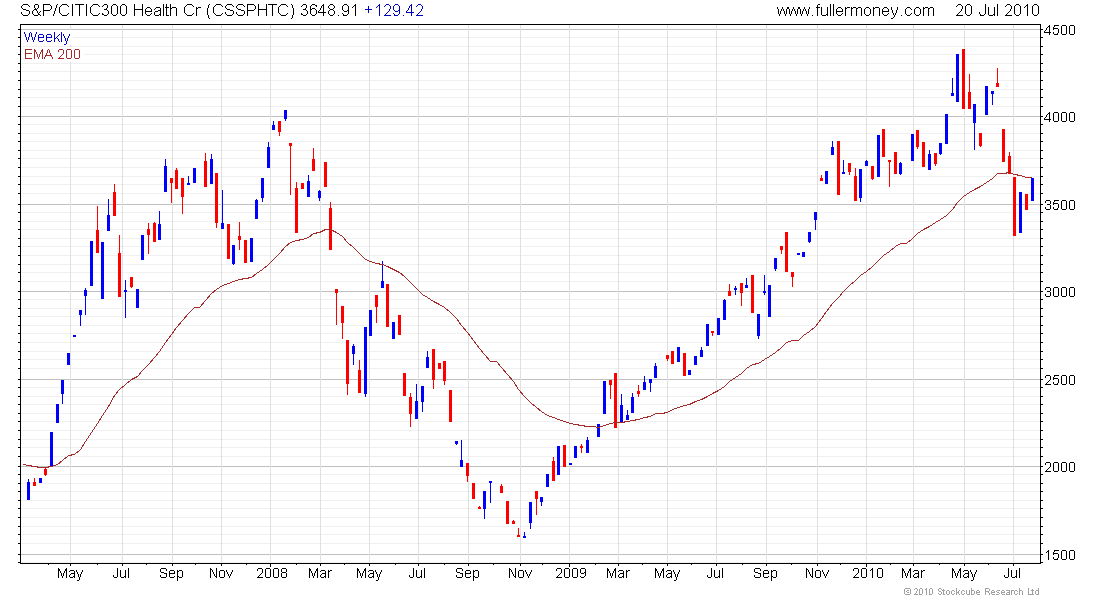
Task: Click the 1500 price axis label
Action: [x=1059, y=554]
